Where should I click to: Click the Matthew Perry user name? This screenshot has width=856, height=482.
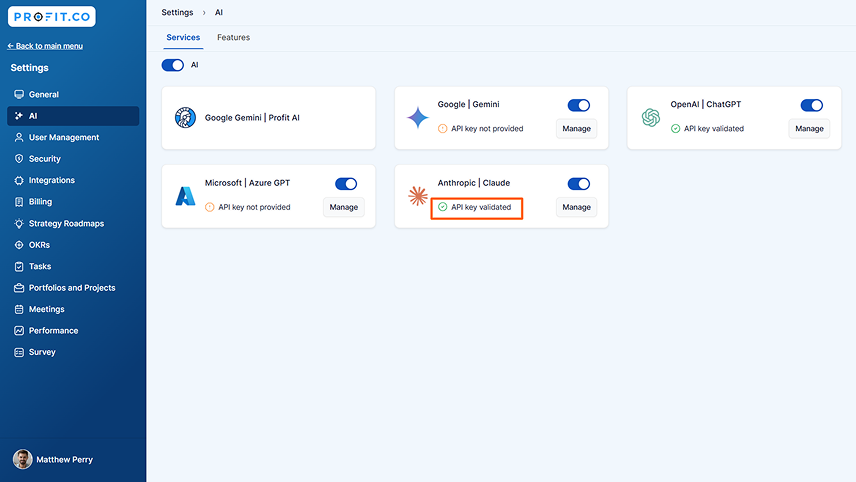click(x=64, y=460)
